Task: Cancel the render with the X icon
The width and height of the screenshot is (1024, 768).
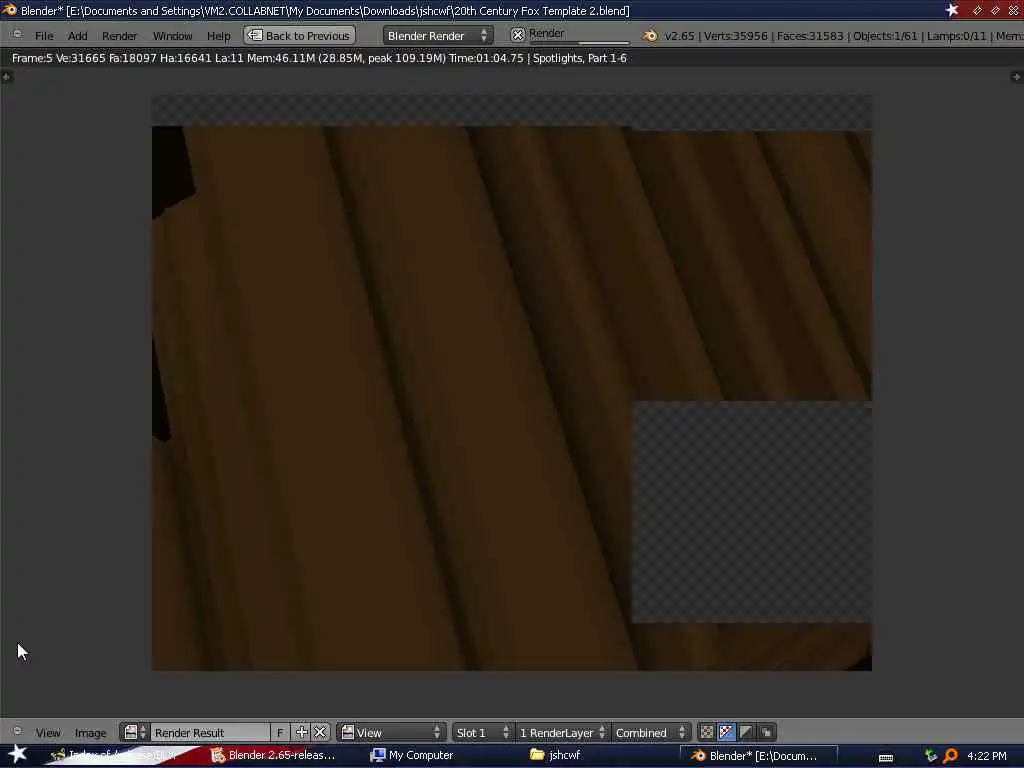Action: [517, 35]
